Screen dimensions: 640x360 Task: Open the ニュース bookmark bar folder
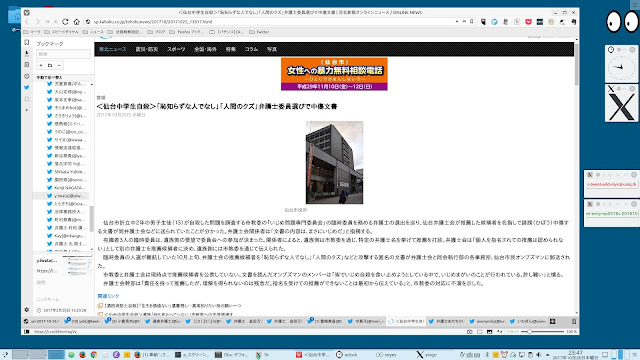pyautogui.click(x=93, y=32)
